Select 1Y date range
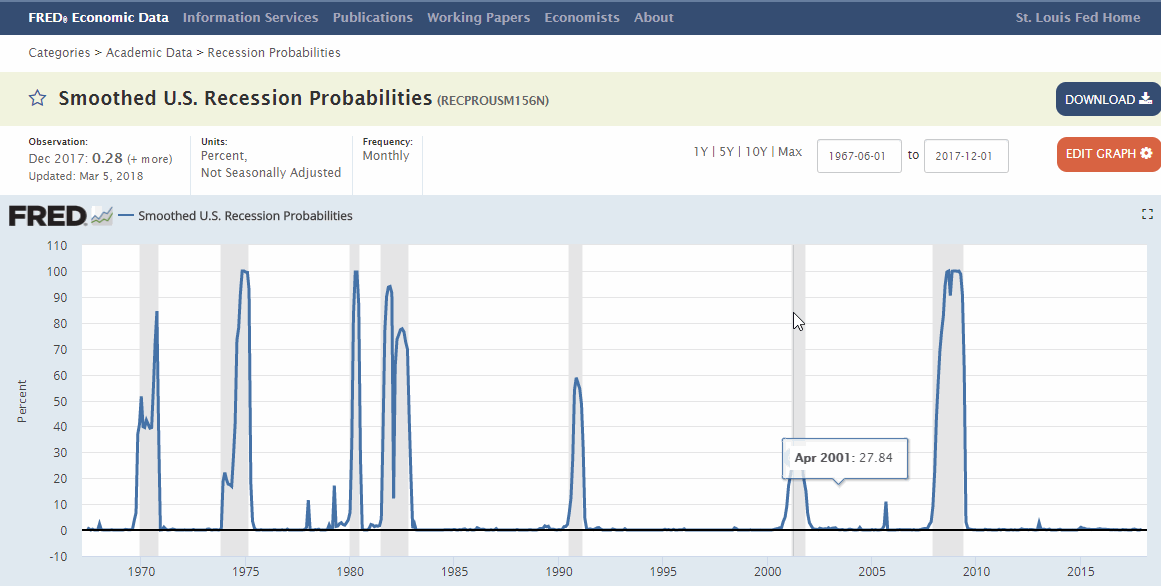Viewport: 1161px width, 586px height. (700, 152)
